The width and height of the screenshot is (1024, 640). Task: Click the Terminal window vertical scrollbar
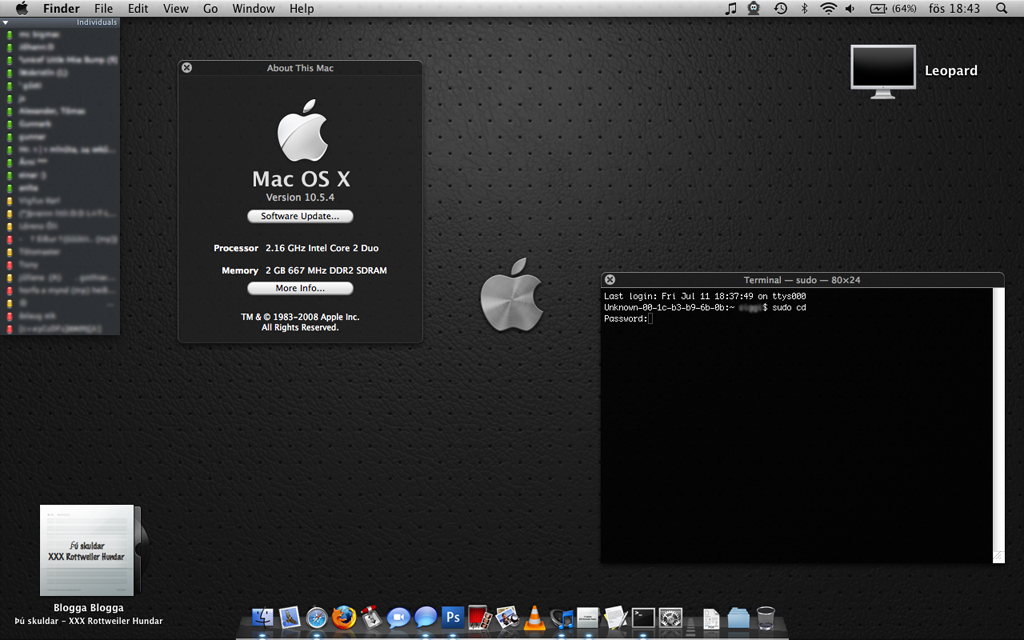[999, 418]
